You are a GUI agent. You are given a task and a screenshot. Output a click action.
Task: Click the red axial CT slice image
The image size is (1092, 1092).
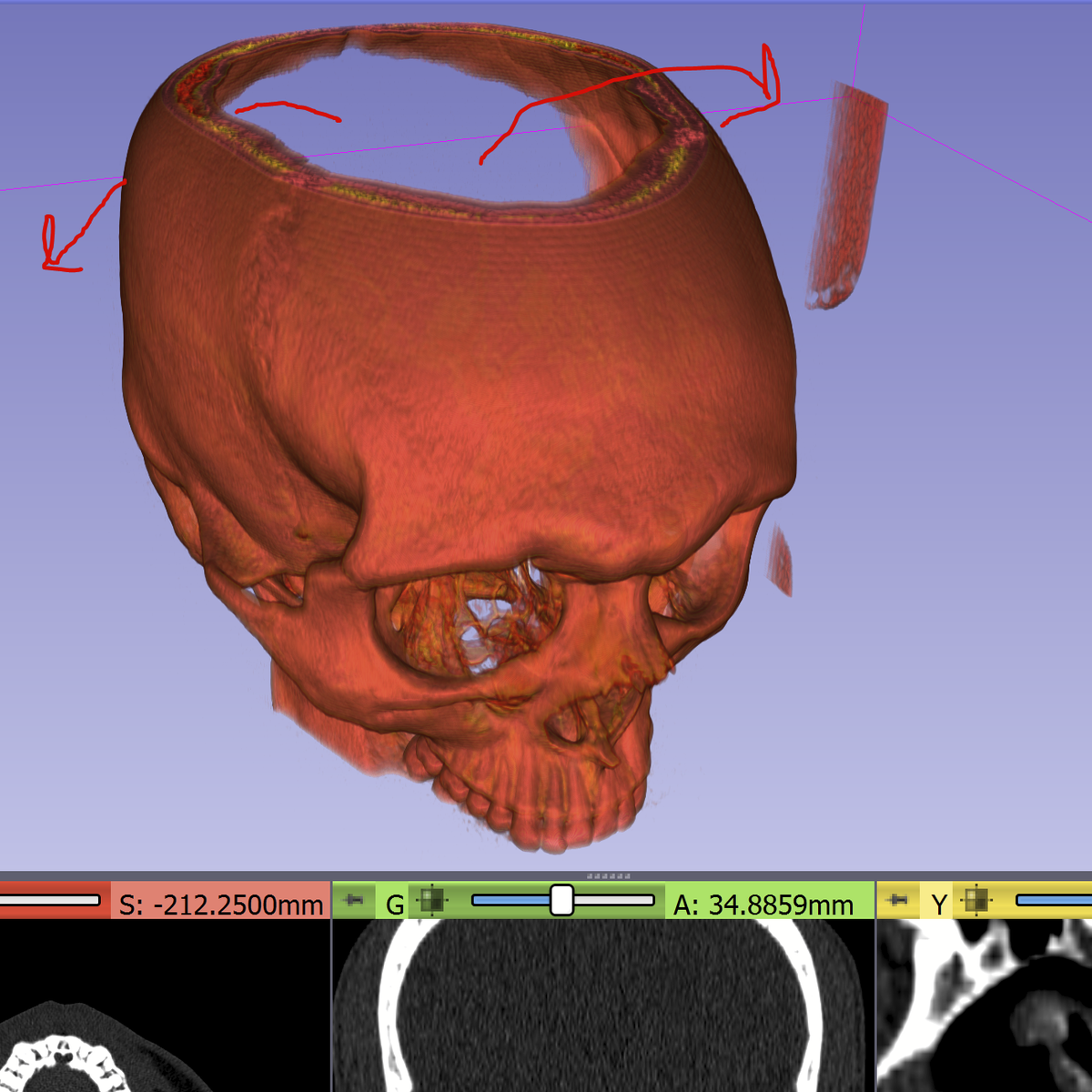point(165,1006)
